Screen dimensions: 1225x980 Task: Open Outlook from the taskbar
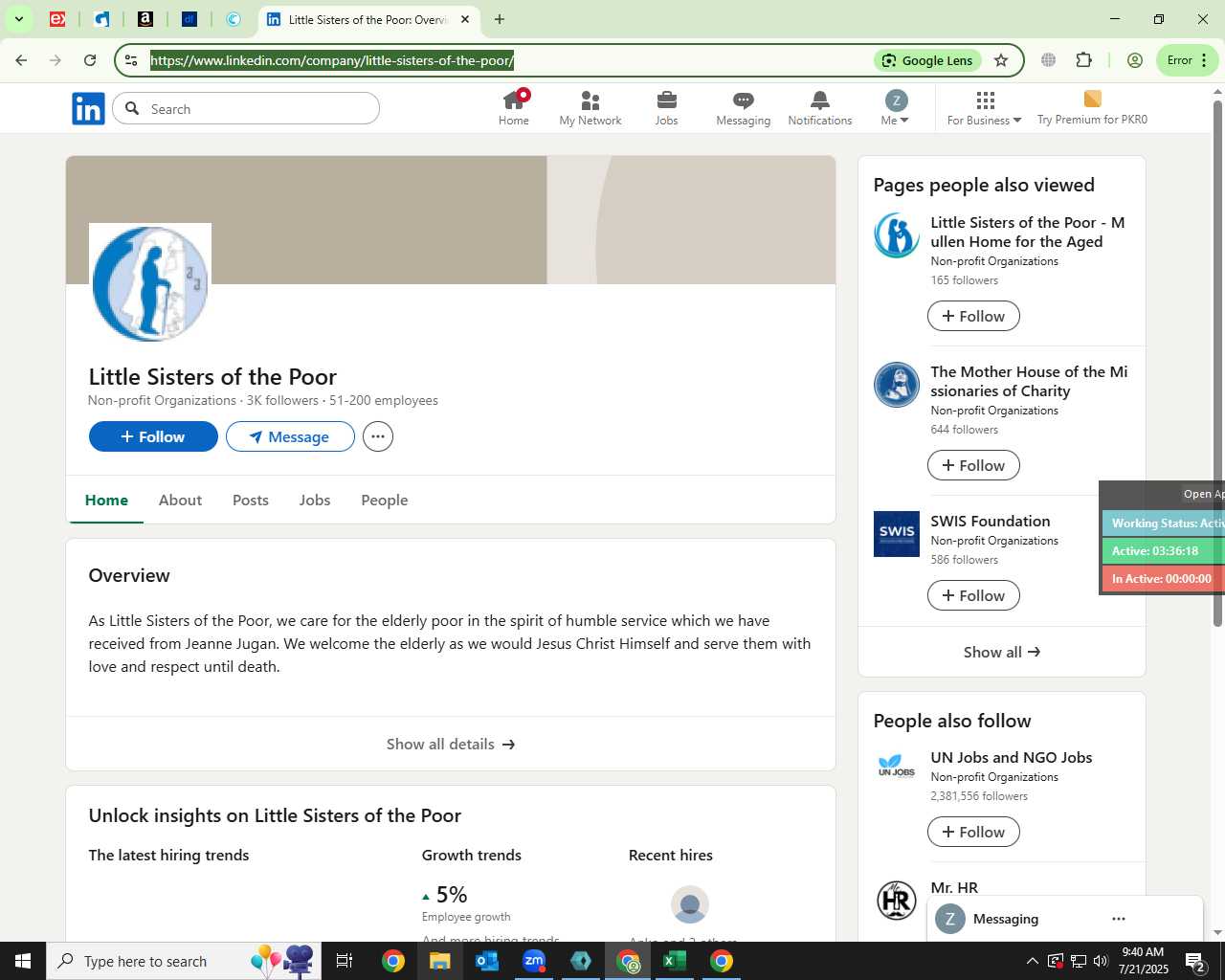[x=487, y=961]
